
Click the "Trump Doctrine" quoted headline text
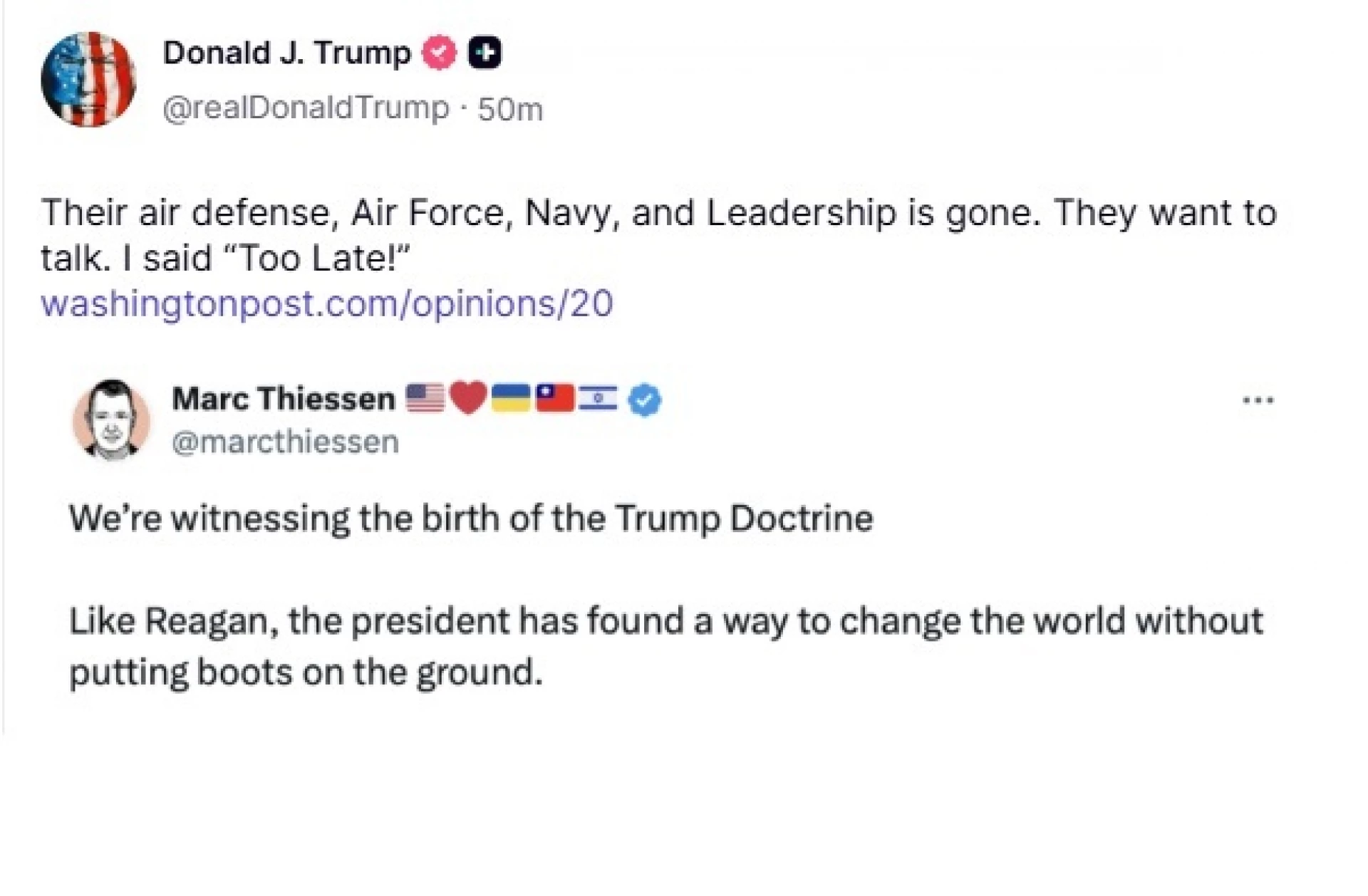pos(470,519)
